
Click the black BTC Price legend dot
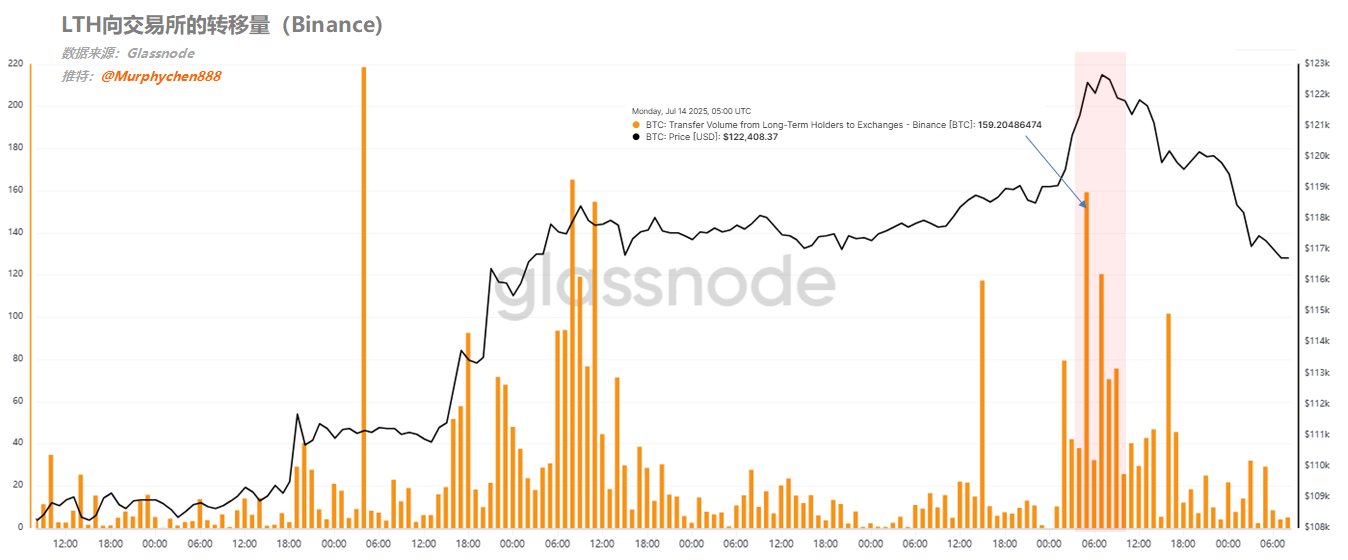tap(637, 137)
